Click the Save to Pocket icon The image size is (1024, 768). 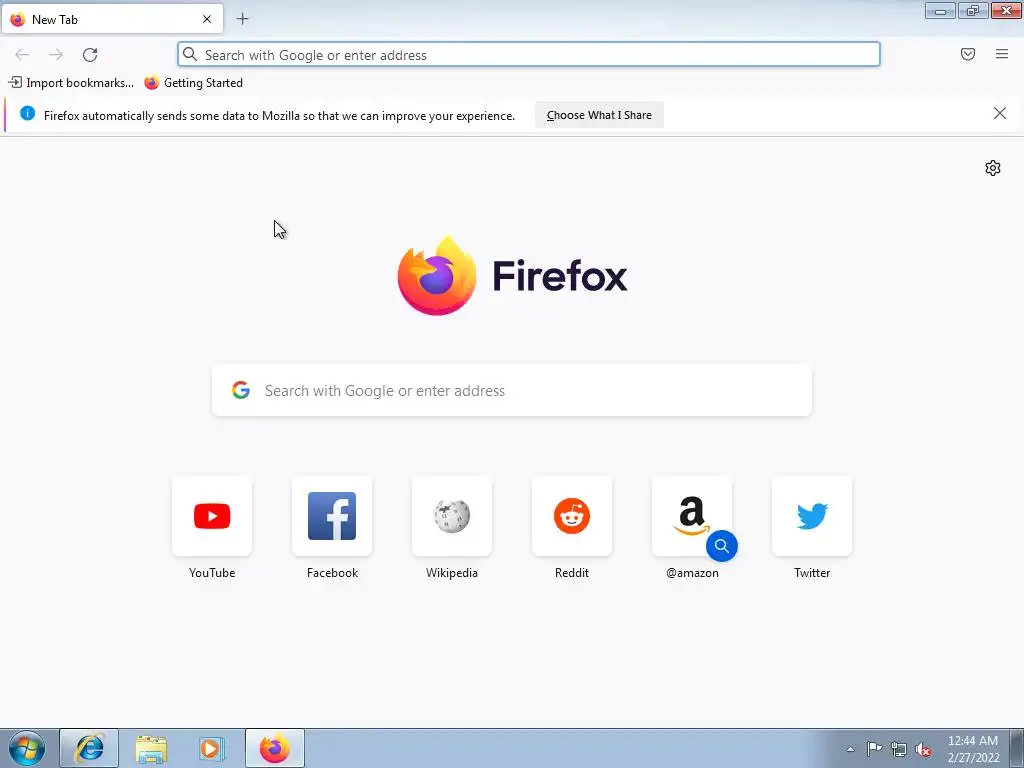tap(968, 54)
